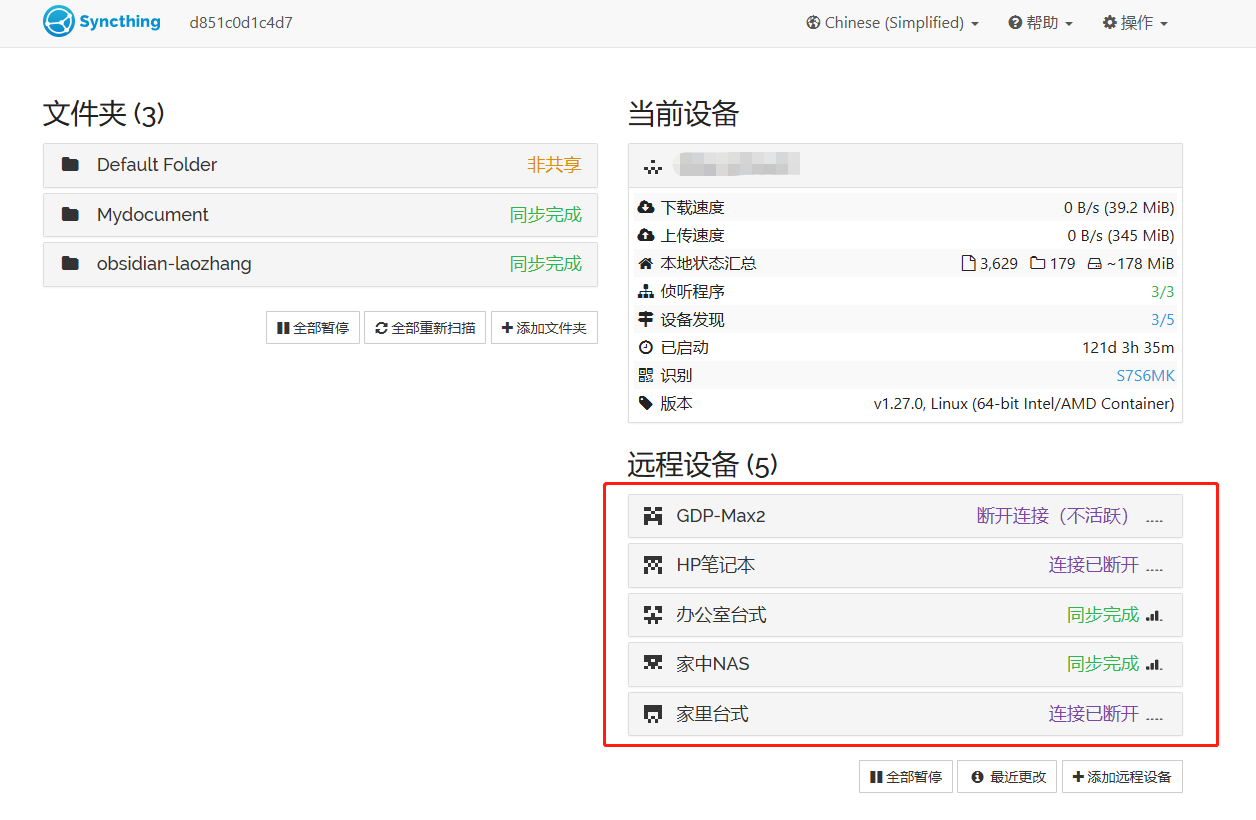Click the question mark icon beside 帮助
This screenshot has width=1256, height=820.
coord(1015,22)
